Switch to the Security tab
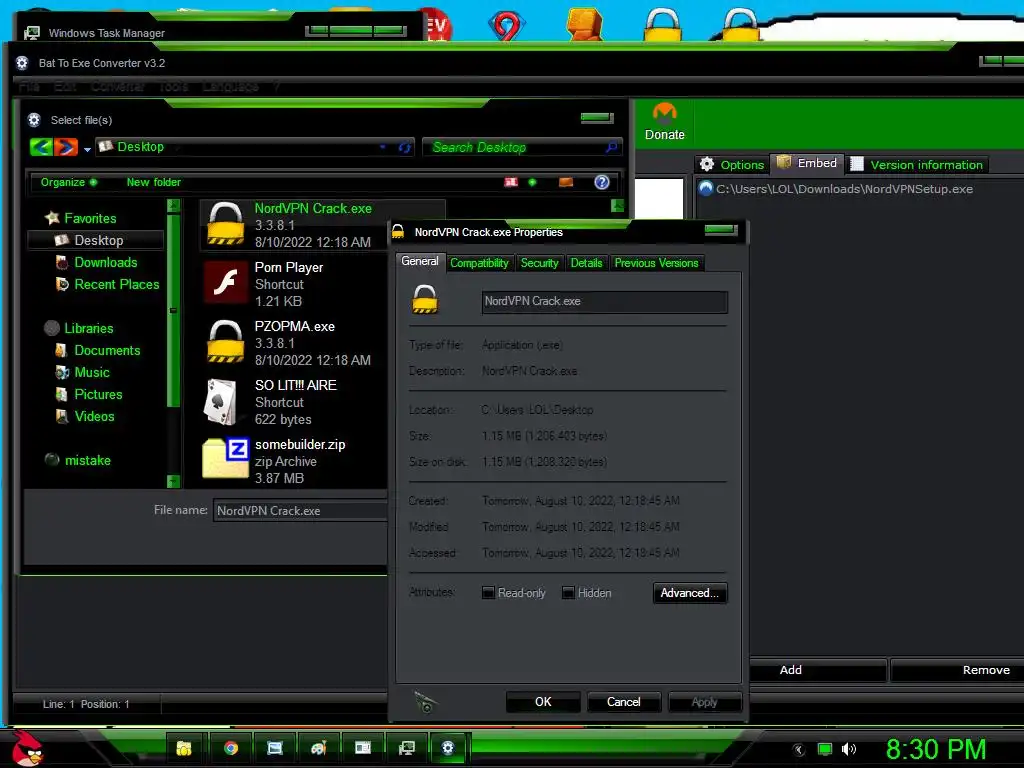1024x768 pixels. tap(539, 263)
